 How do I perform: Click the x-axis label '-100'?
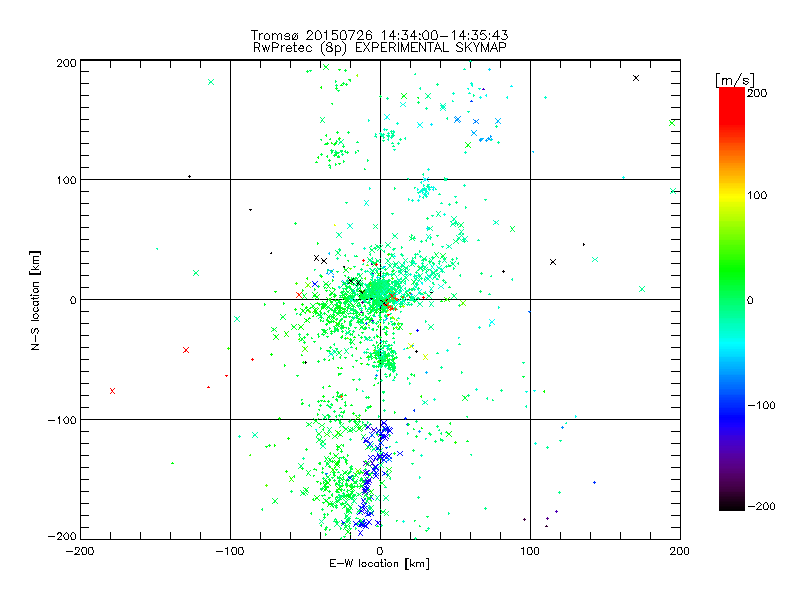coord(230,551)
